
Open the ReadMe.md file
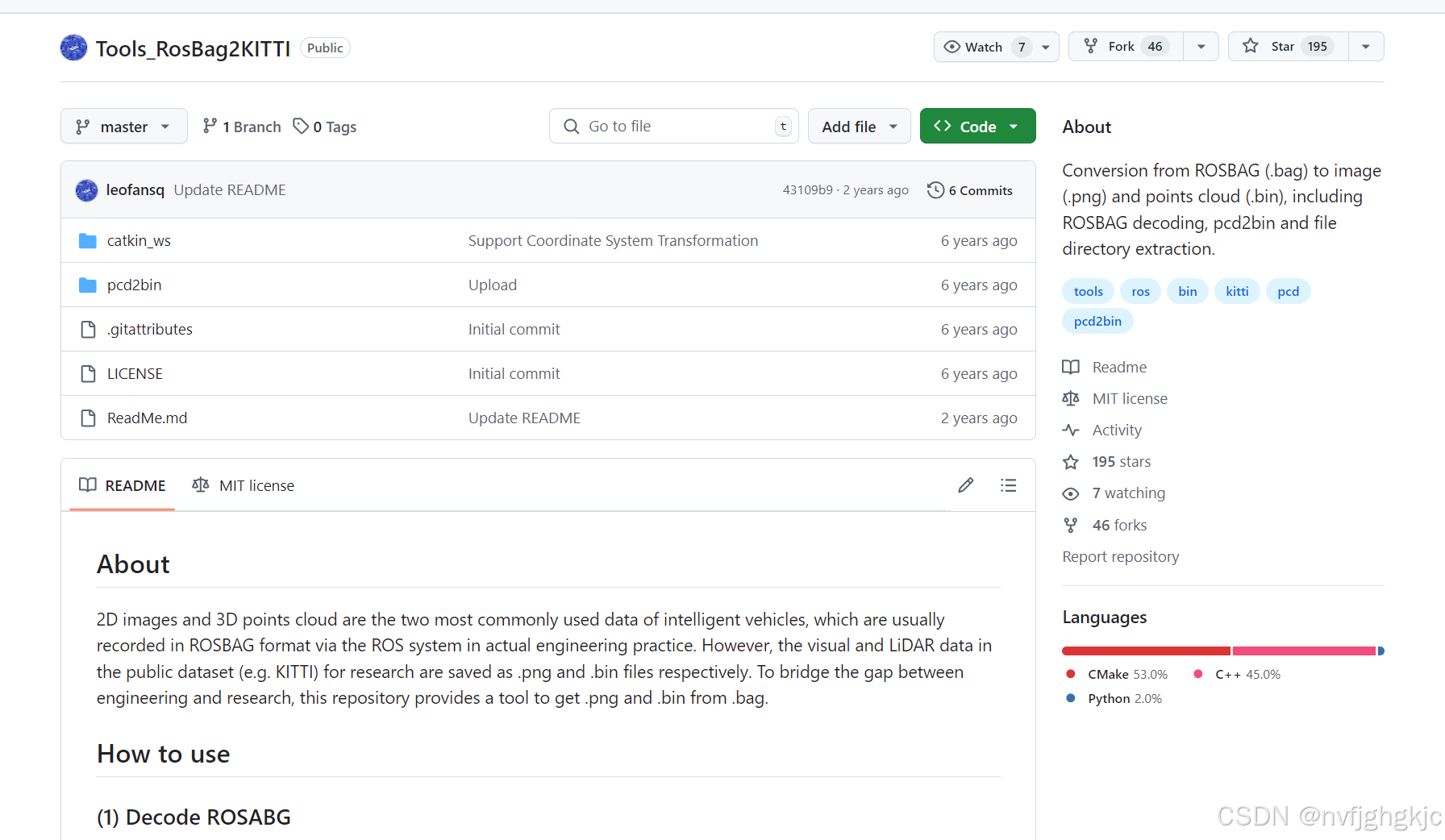coord(147,418)
